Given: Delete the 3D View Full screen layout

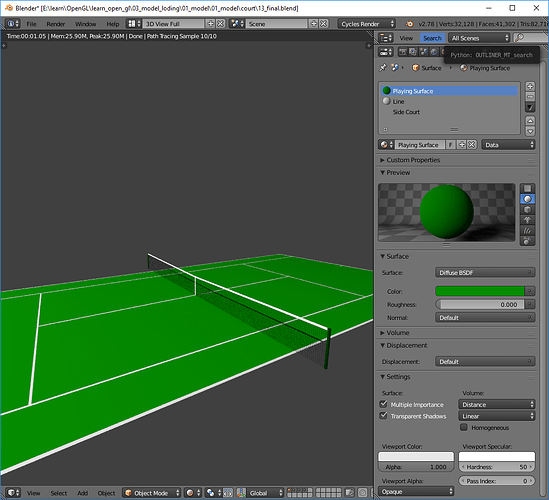Looking at the screenshot, I should tap(220, 24).
